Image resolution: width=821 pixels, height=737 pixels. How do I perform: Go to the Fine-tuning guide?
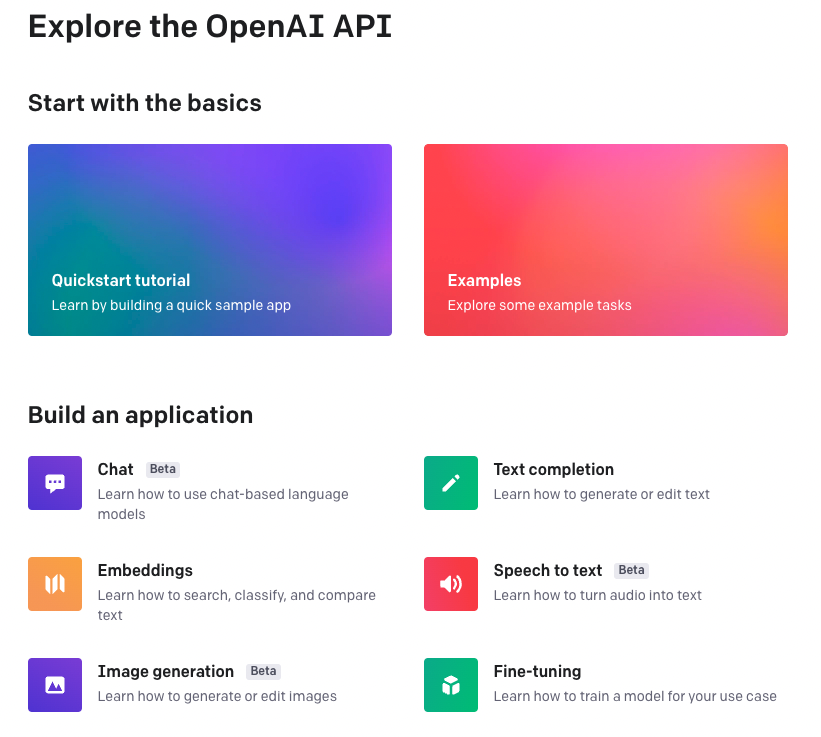[537, 672]
